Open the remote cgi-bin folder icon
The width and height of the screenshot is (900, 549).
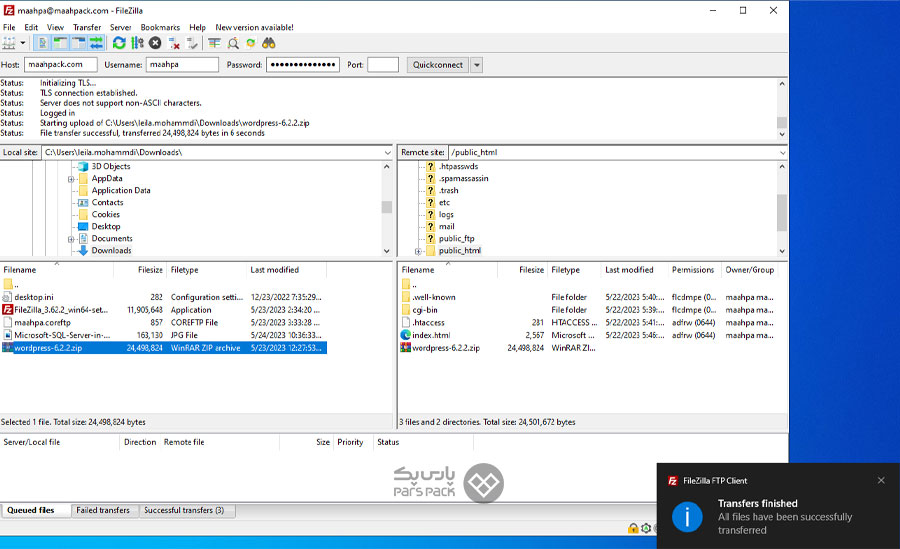pos(406,310)
